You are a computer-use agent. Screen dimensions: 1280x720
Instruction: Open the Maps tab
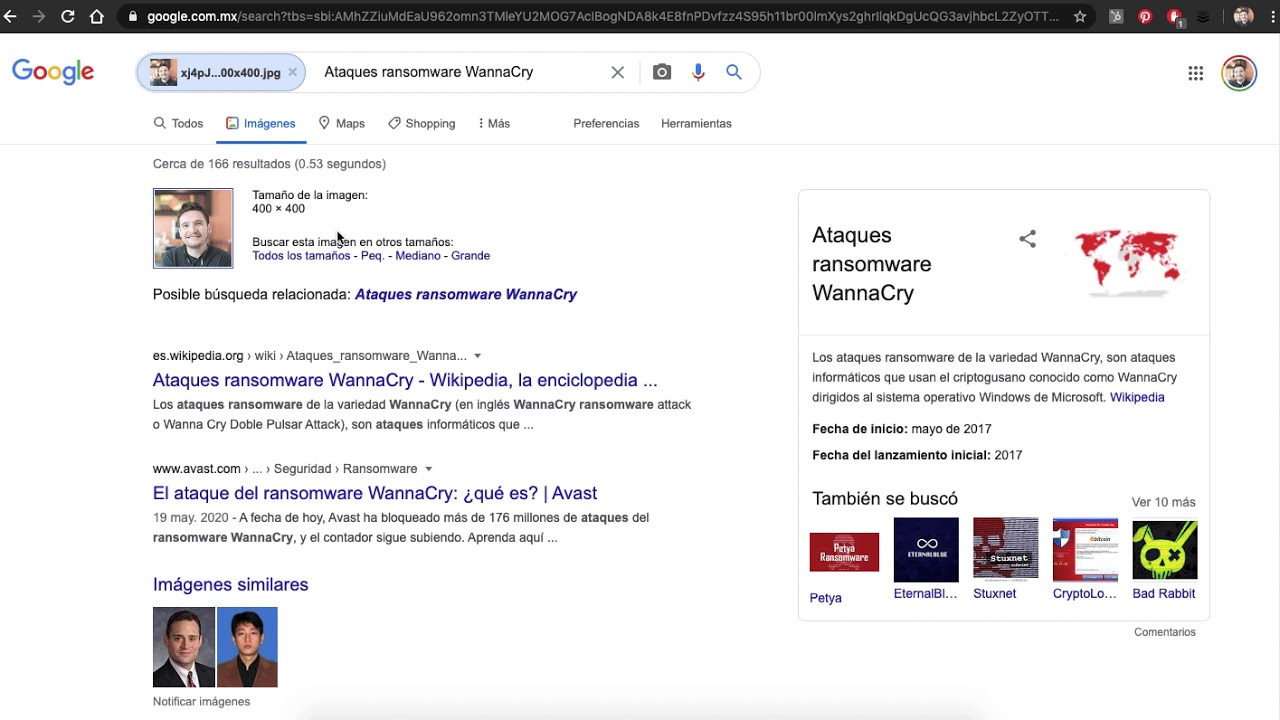tap(341, 123)
